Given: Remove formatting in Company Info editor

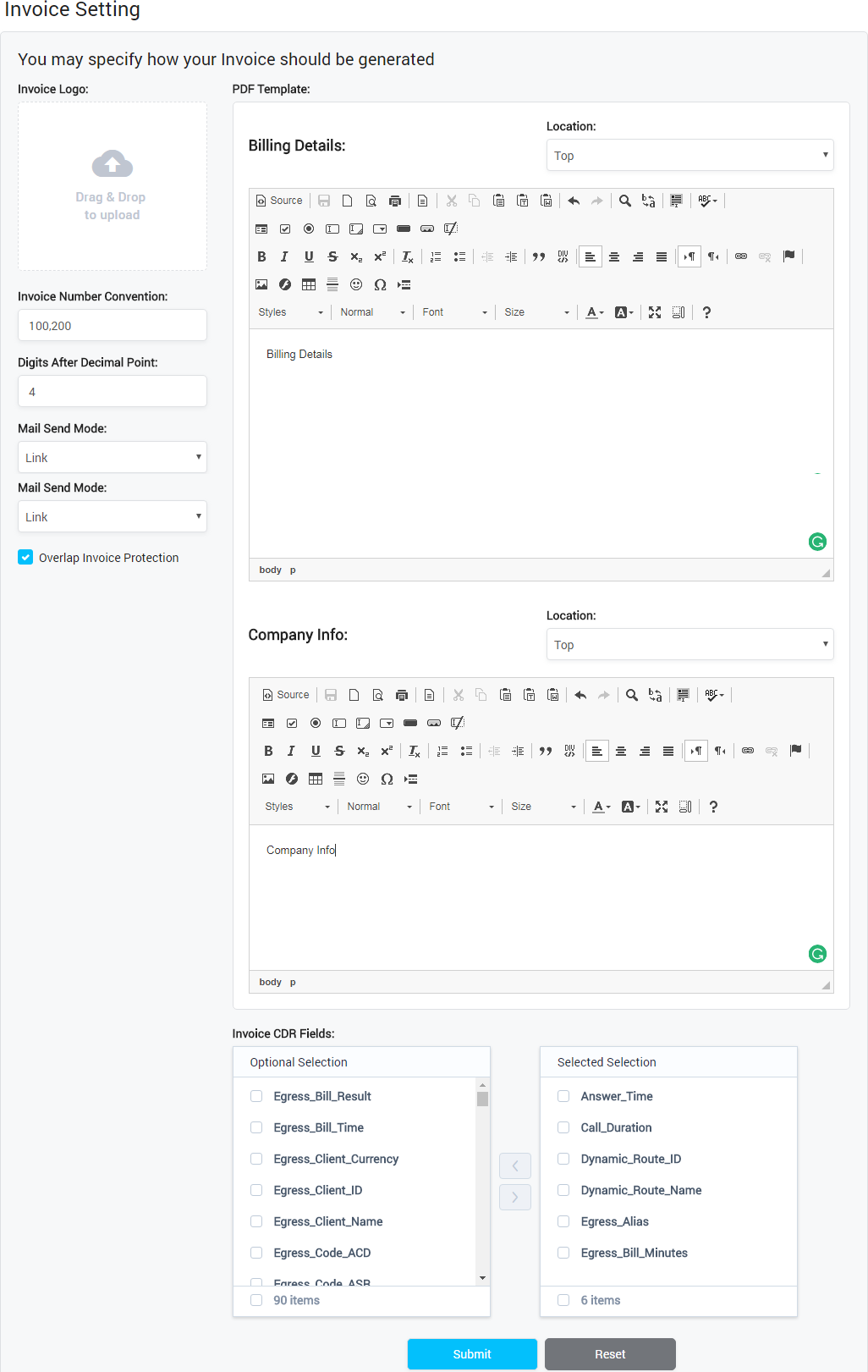Looking at the screenshot, I should [x=414, y=751].
